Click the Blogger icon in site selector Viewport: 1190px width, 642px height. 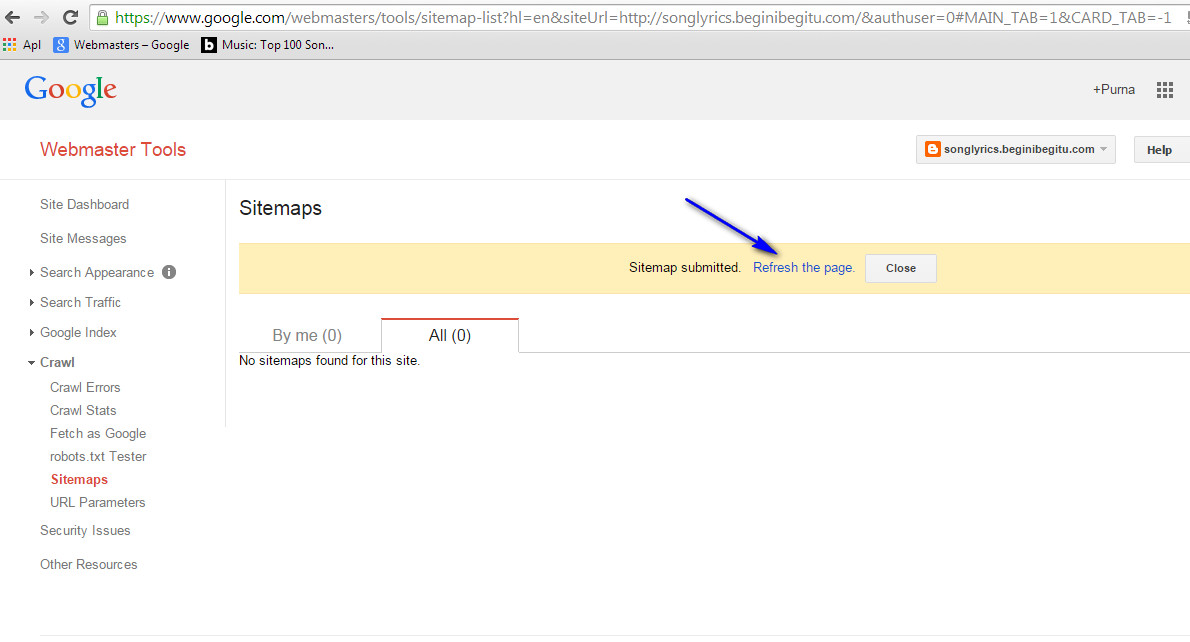point(932,149)
